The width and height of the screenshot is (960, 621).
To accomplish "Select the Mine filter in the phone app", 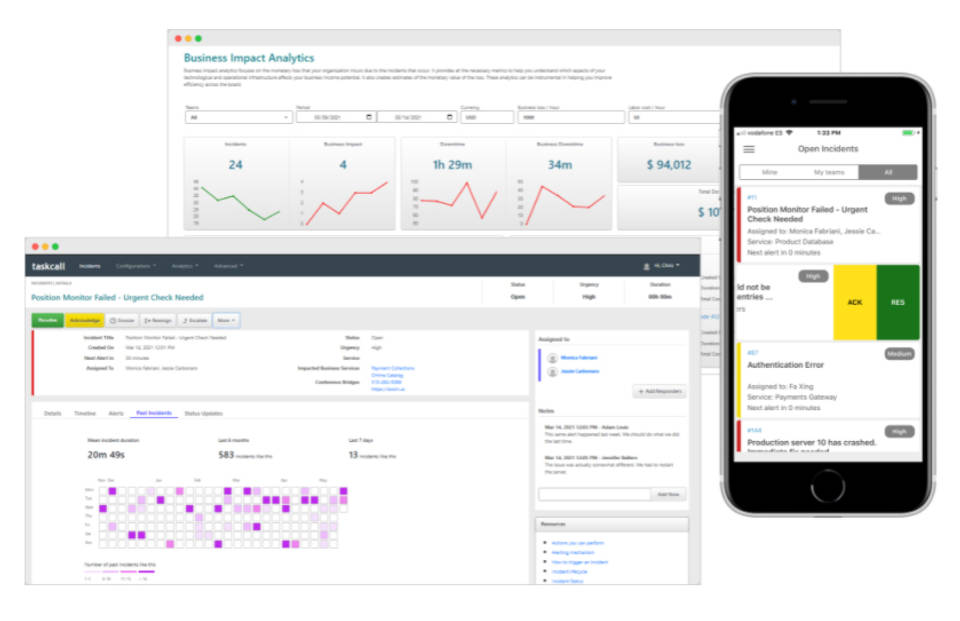I will point(770,172).
